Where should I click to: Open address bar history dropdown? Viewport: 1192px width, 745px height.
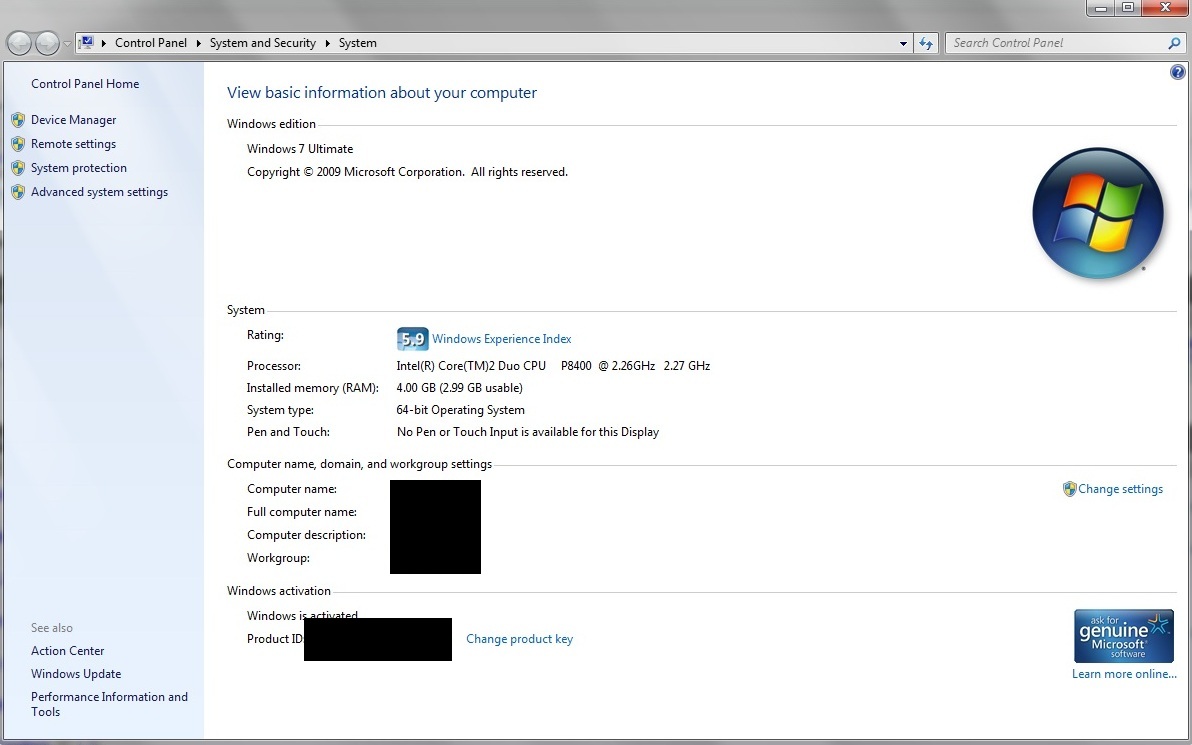click(x=903, y=43)
